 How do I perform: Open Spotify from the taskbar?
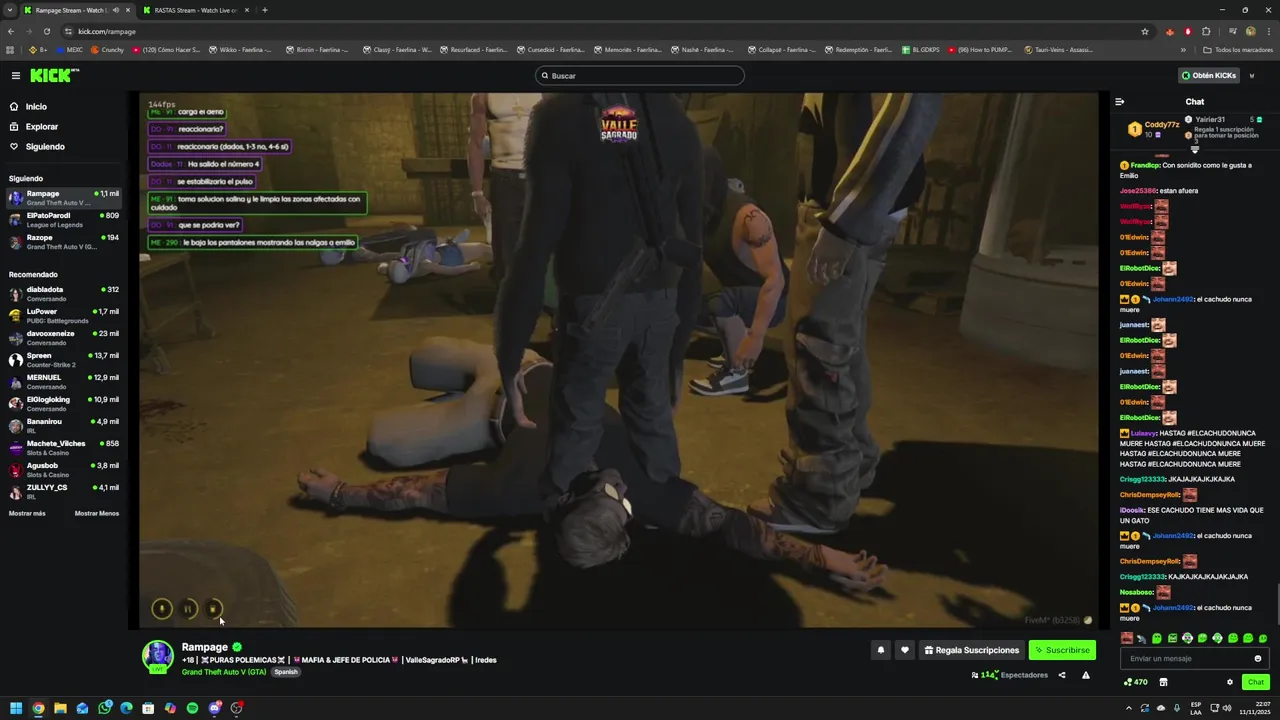click(x=192, y=708)
